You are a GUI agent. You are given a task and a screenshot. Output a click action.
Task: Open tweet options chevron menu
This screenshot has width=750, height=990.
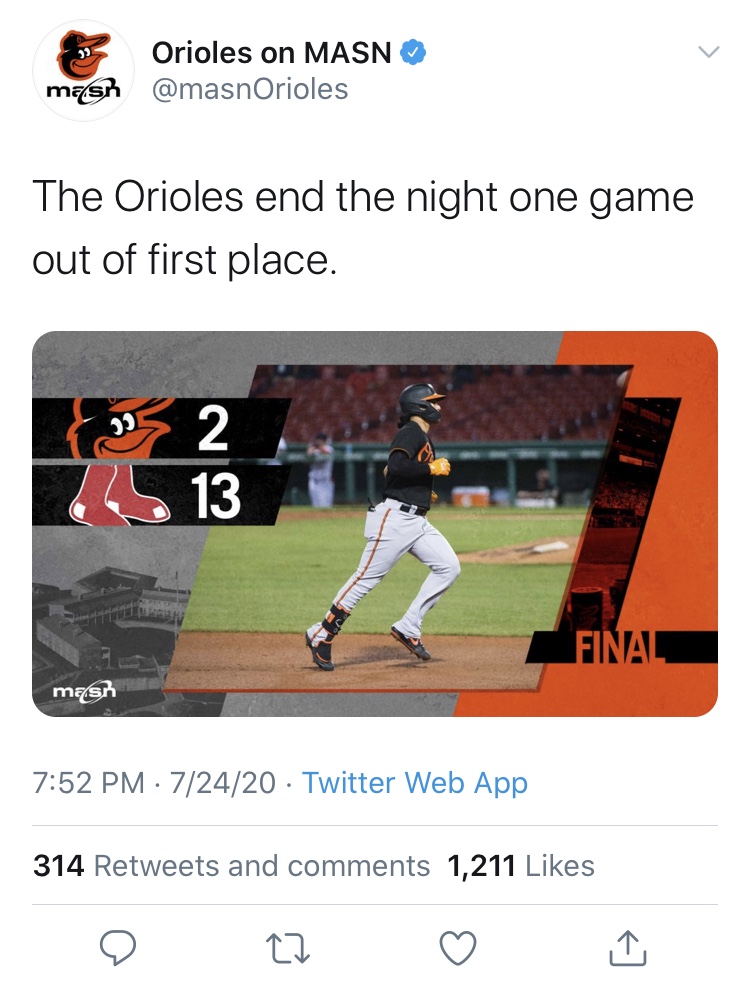709,52
